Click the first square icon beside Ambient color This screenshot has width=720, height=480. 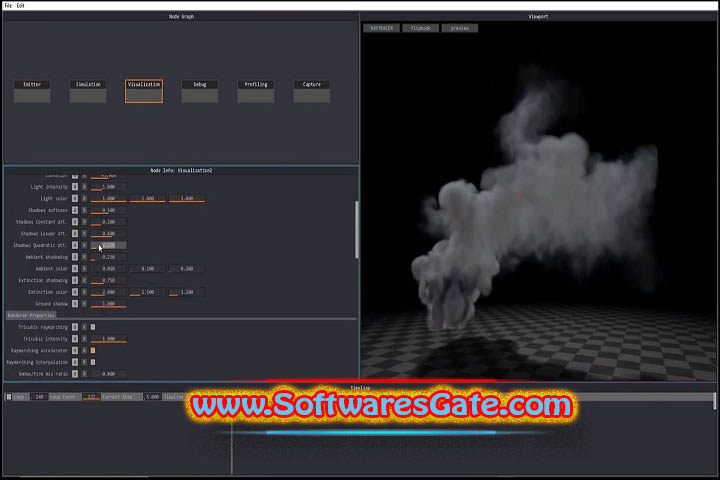coord(75,269)
